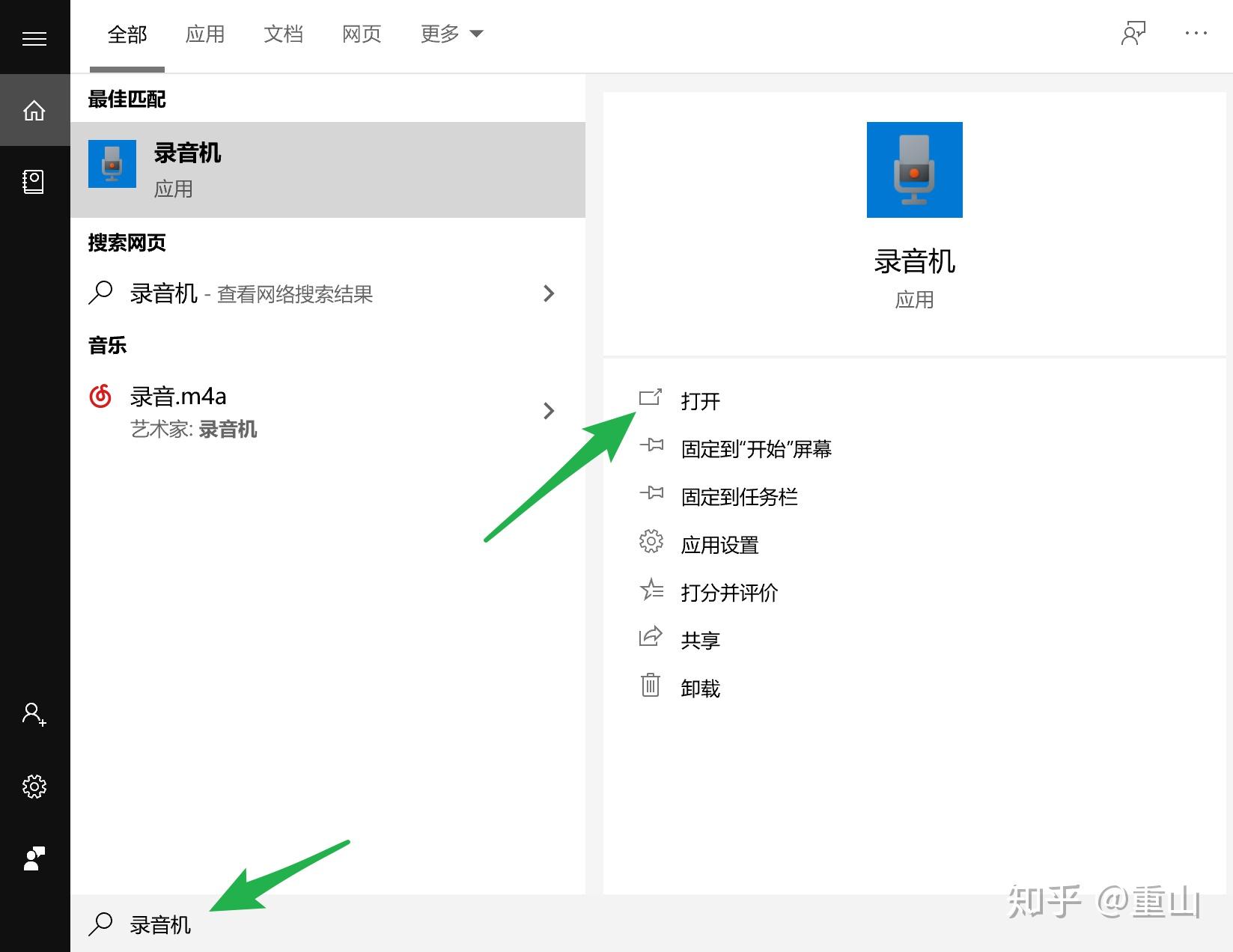The image size is (1233, 952).
Task: Select the 录音机 best match result
Action: [328, 170]
